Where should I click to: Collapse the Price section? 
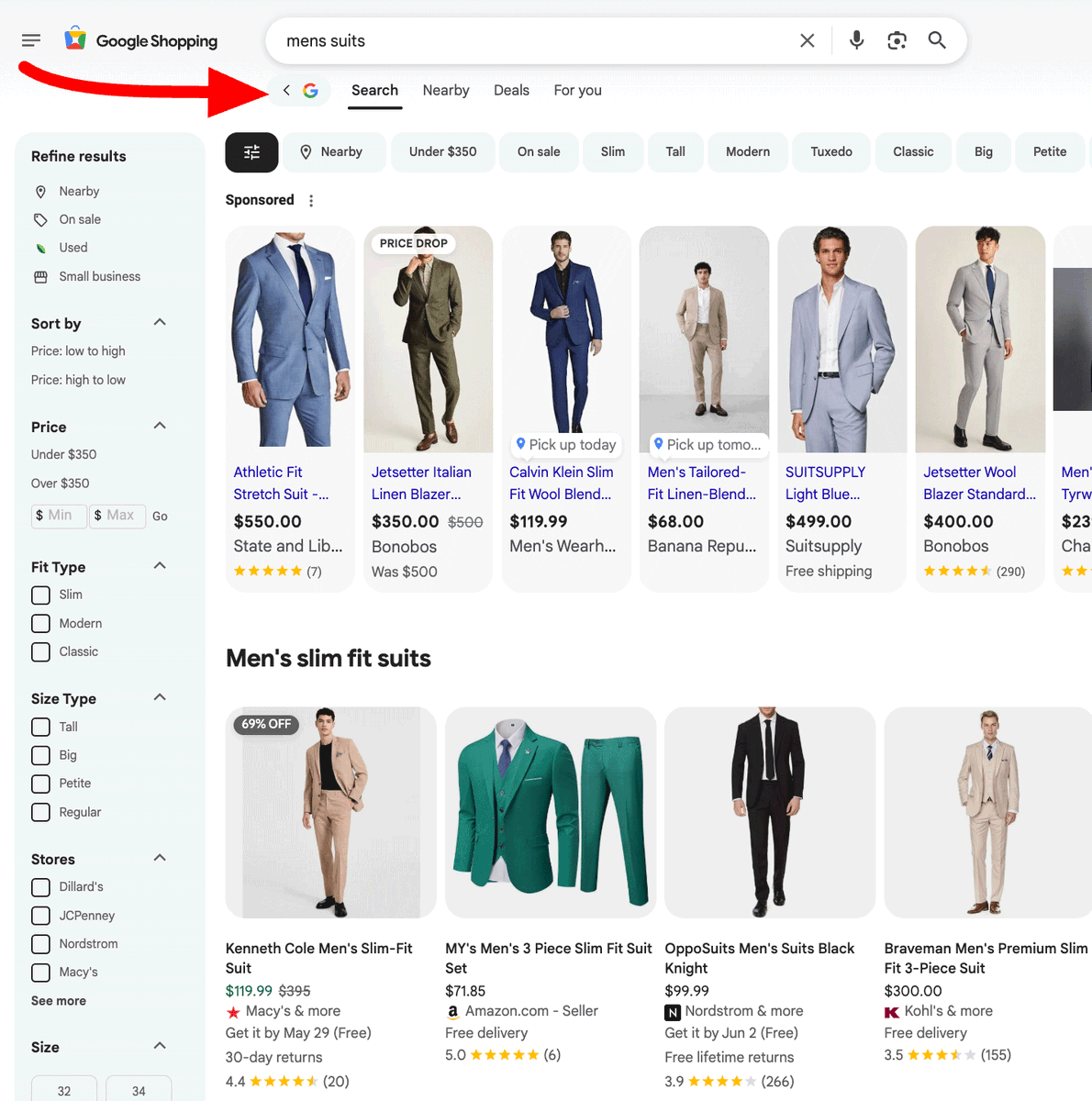click(160, 426)
